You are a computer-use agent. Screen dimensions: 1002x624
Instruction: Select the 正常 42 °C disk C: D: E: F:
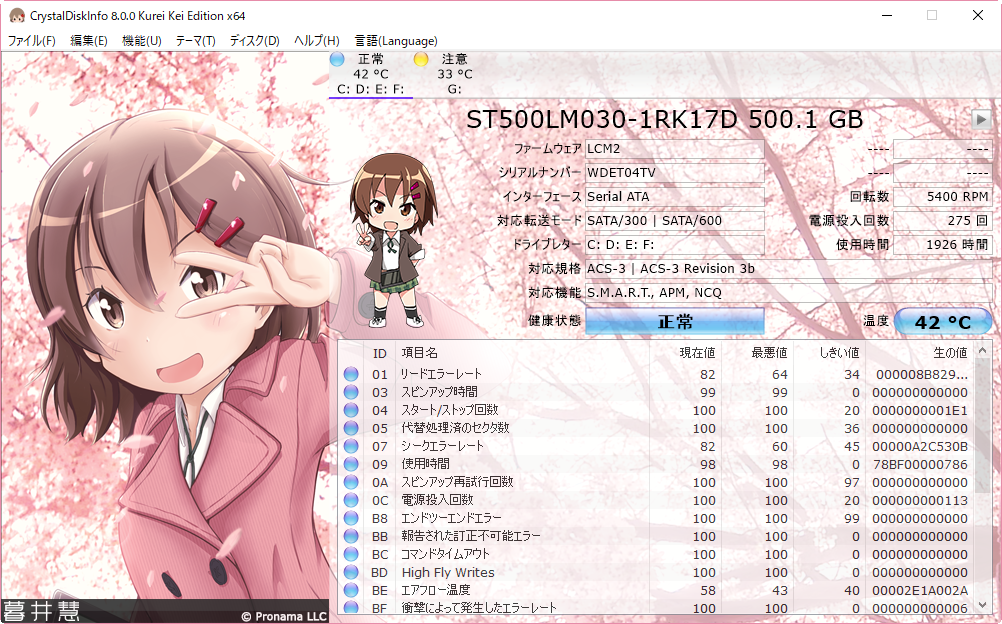(x=371, y=74)
